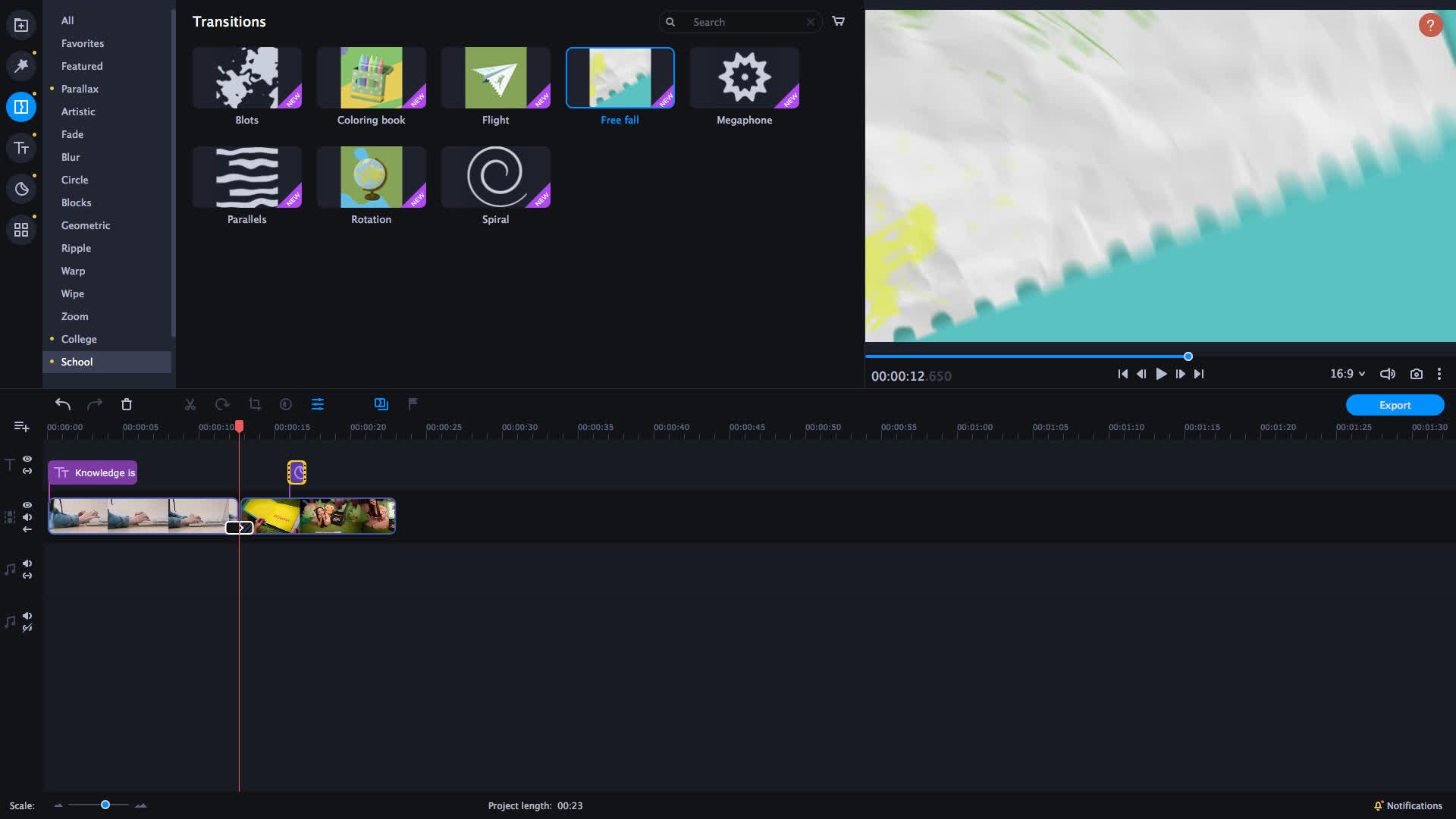Adjust the timeline Scale slider
Image resolution: width=1456 pixels, height=819 pixels.
[x=105, y=805]
